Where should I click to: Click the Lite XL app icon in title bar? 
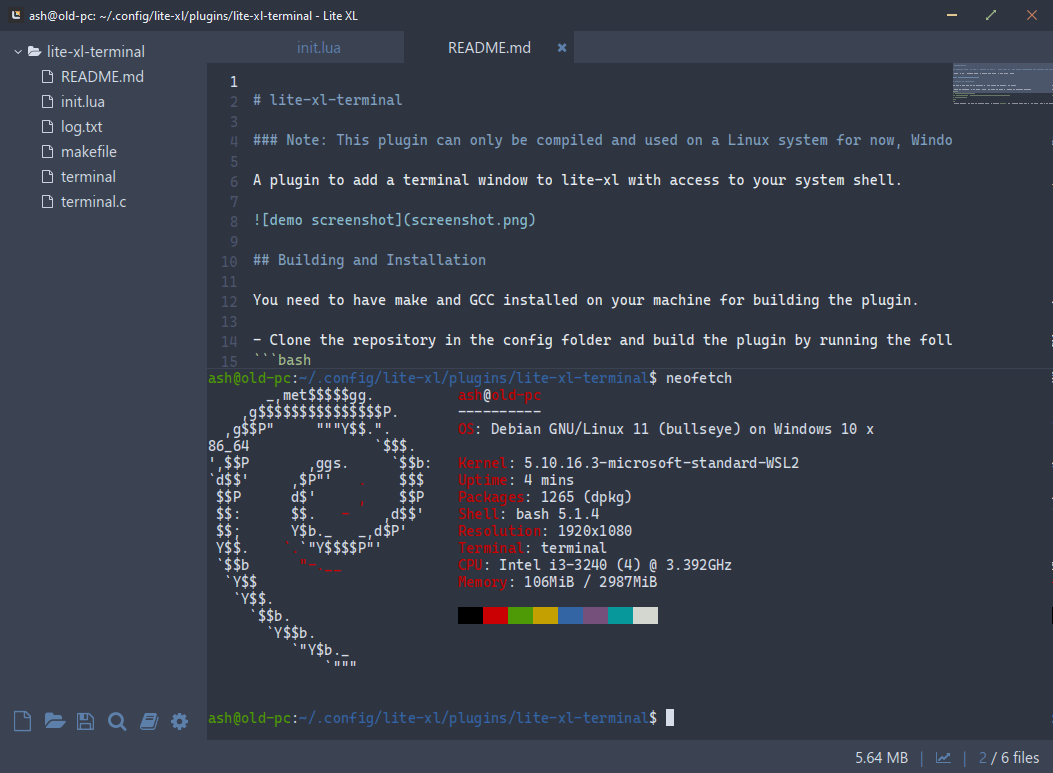(x=15, y=15)
